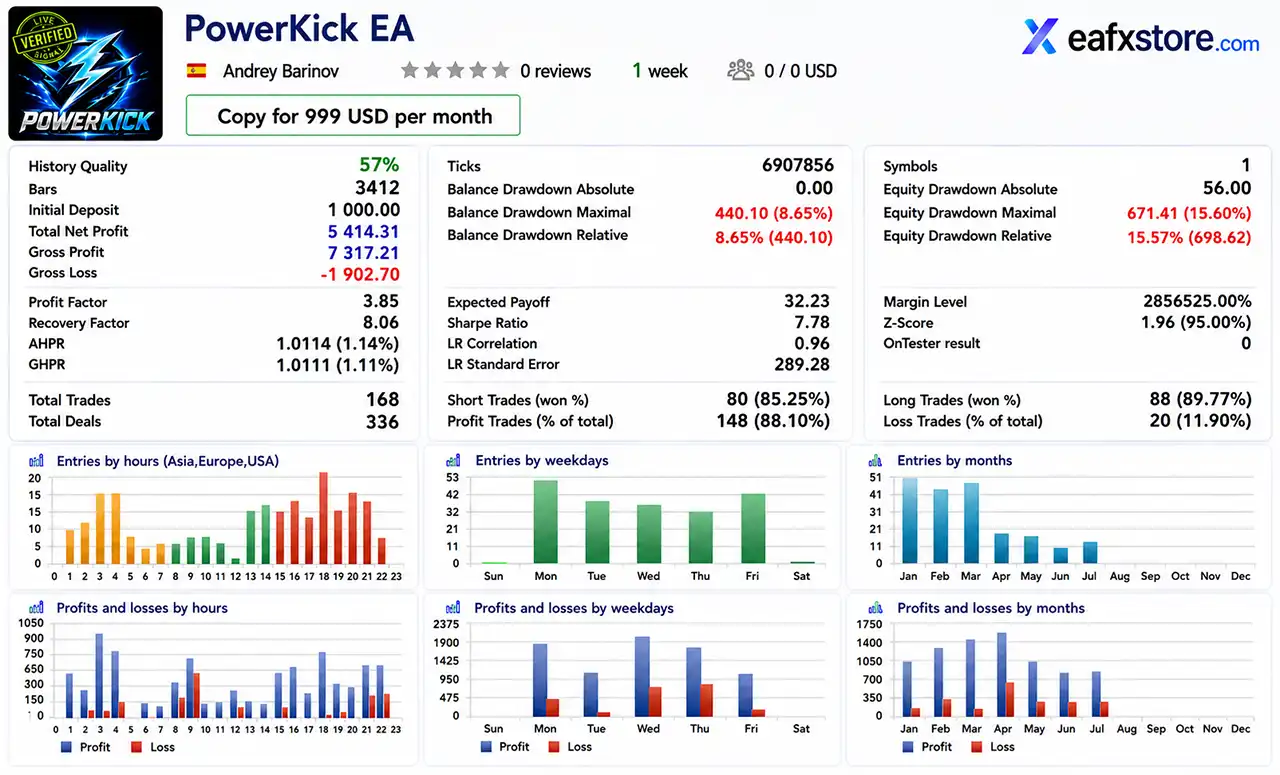Click the Margin Level value 2856525.00%
1280x775 pixels.
click(x=1197, y=301)
